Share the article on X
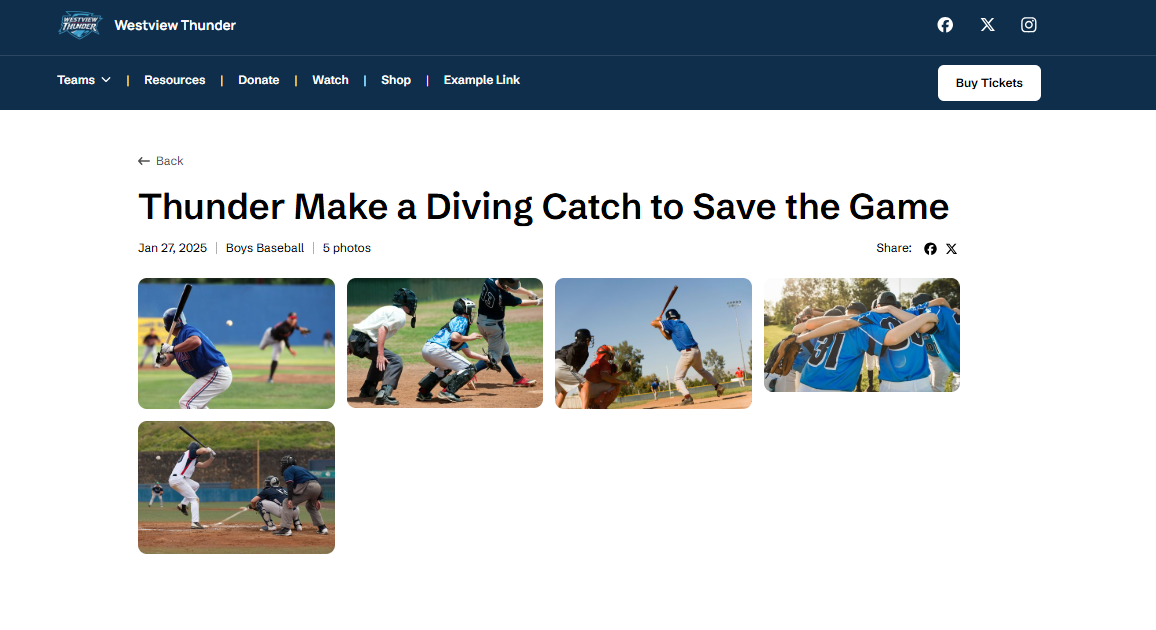This screenshot has height=630, width=1156. pyautogui.click(x=952, y=249)
